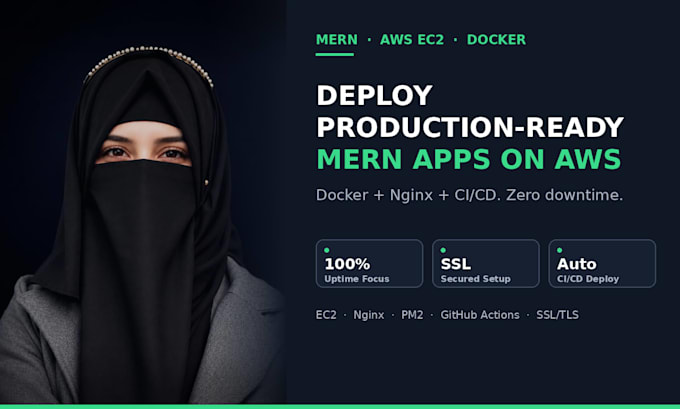Select the 100% Uptime Focus card
The image size is (680, 409).
(369, 263)
